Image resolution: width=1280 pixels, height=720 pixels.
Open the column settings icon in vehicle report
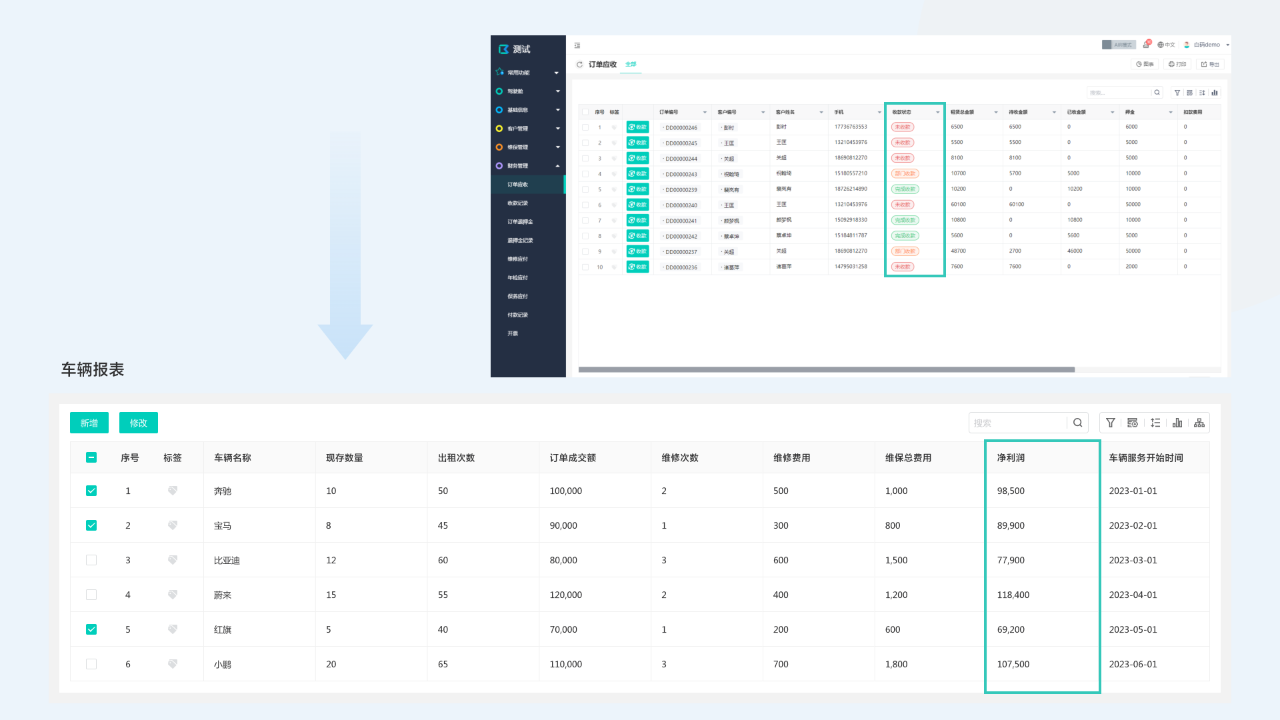(x=1132, y=423)
